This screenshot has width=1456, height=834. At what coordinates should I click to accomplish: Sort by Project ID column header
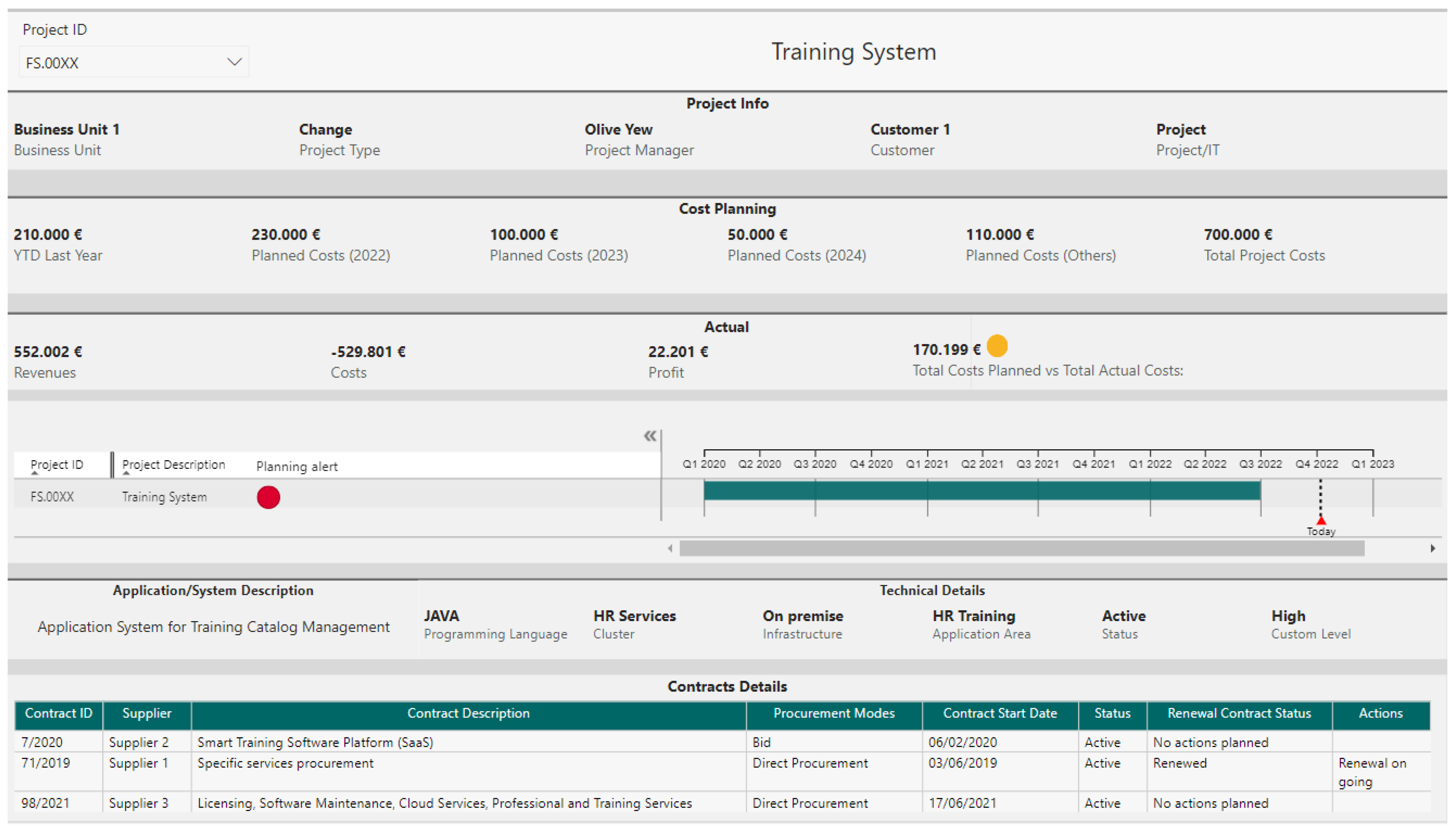click(57, 464)
